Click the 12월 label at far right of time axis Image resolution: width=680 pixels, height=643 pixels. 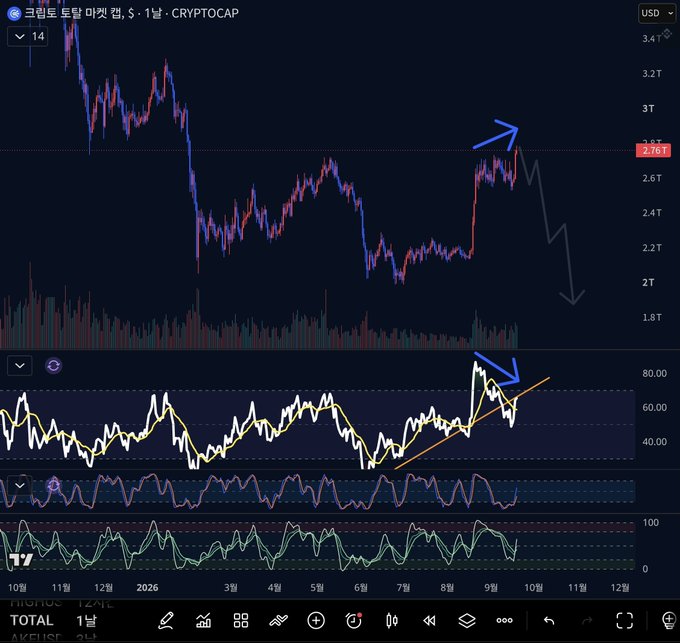coord(619,588)
